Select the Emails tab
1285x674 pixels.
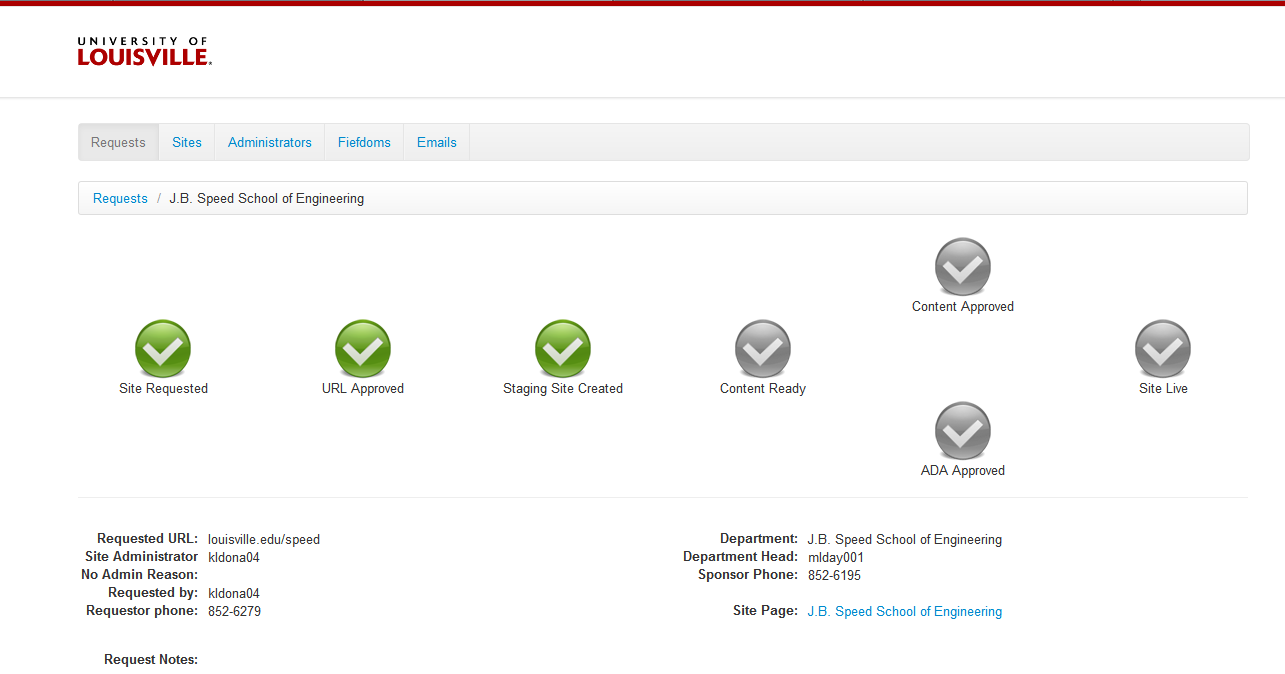[437, 142]
